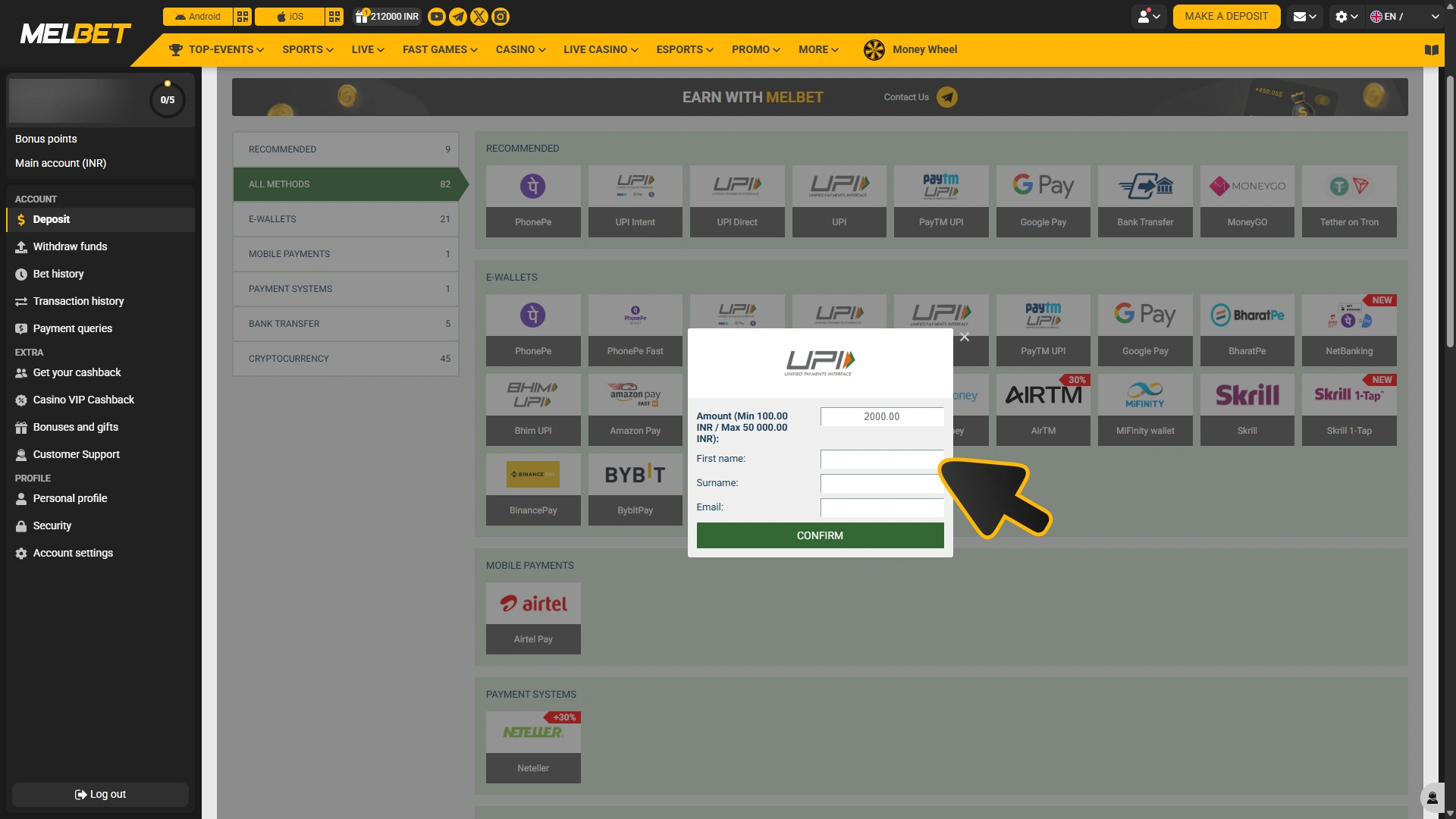Click the Amount input field
This screenshot has width=1456, height=819.
click(x=882, y=416)
